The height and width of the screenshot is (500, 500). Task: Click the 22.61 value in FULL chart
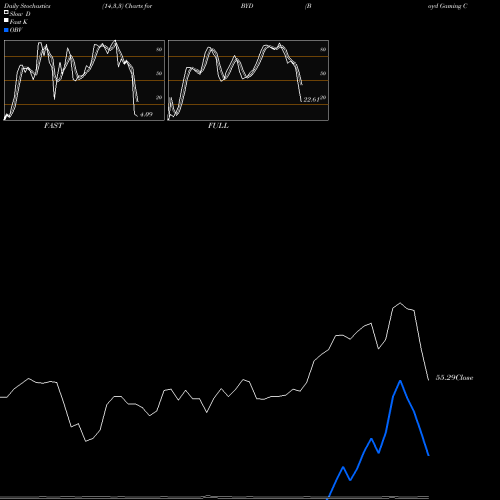(x=311, y=99)
